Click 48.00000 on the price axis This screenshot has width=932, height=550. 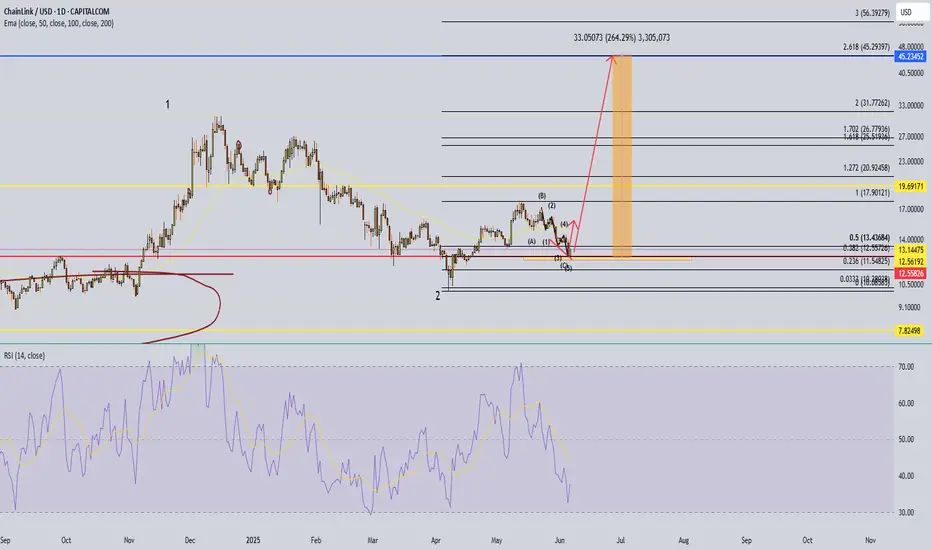[x=911, y=46]
